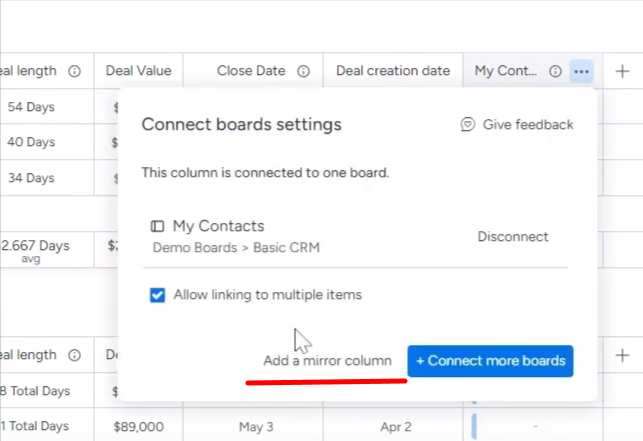Click the 2.667 Days avg summary cell

point(35,250)
